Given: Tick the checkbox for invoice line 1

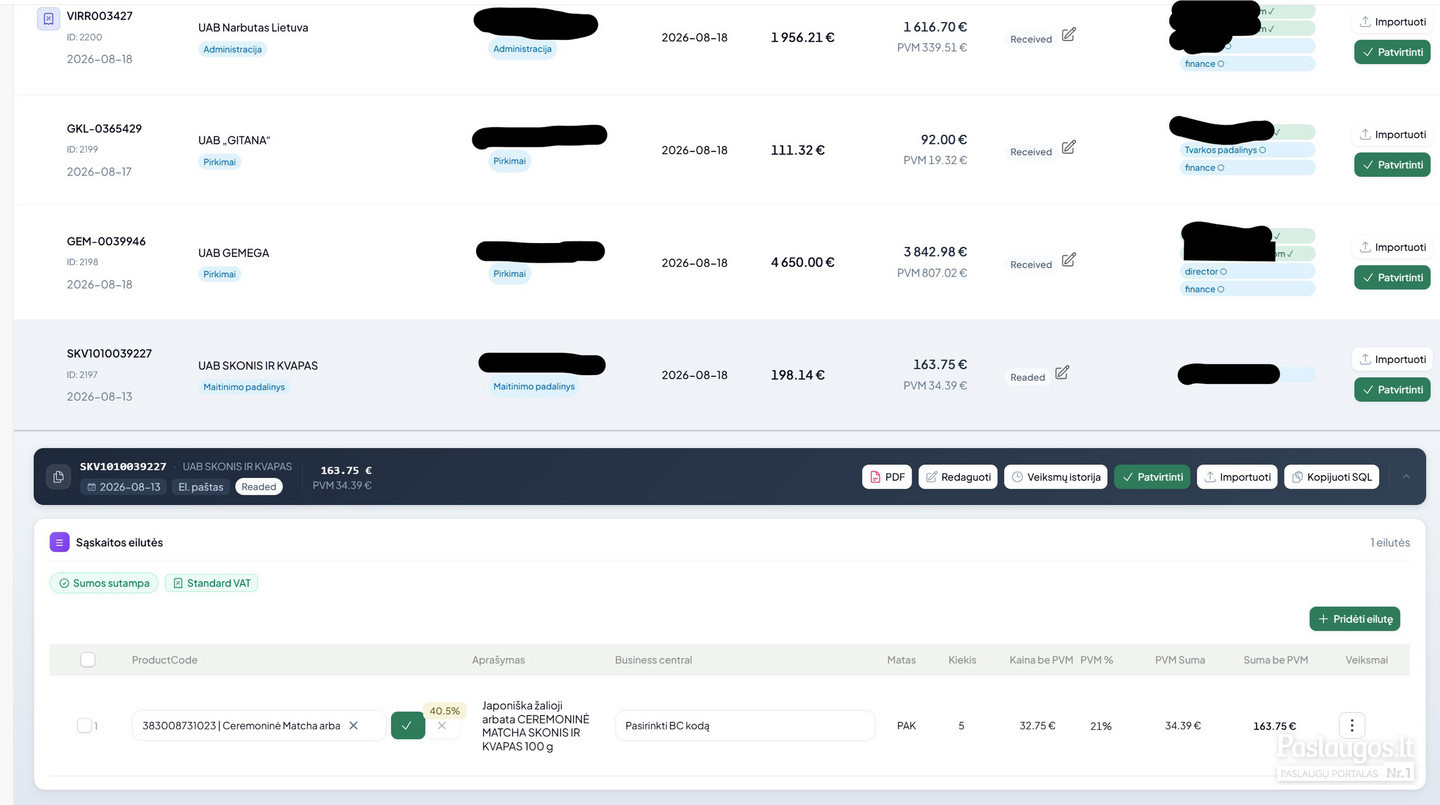Looking at the screenshot, I should [84, 726].
